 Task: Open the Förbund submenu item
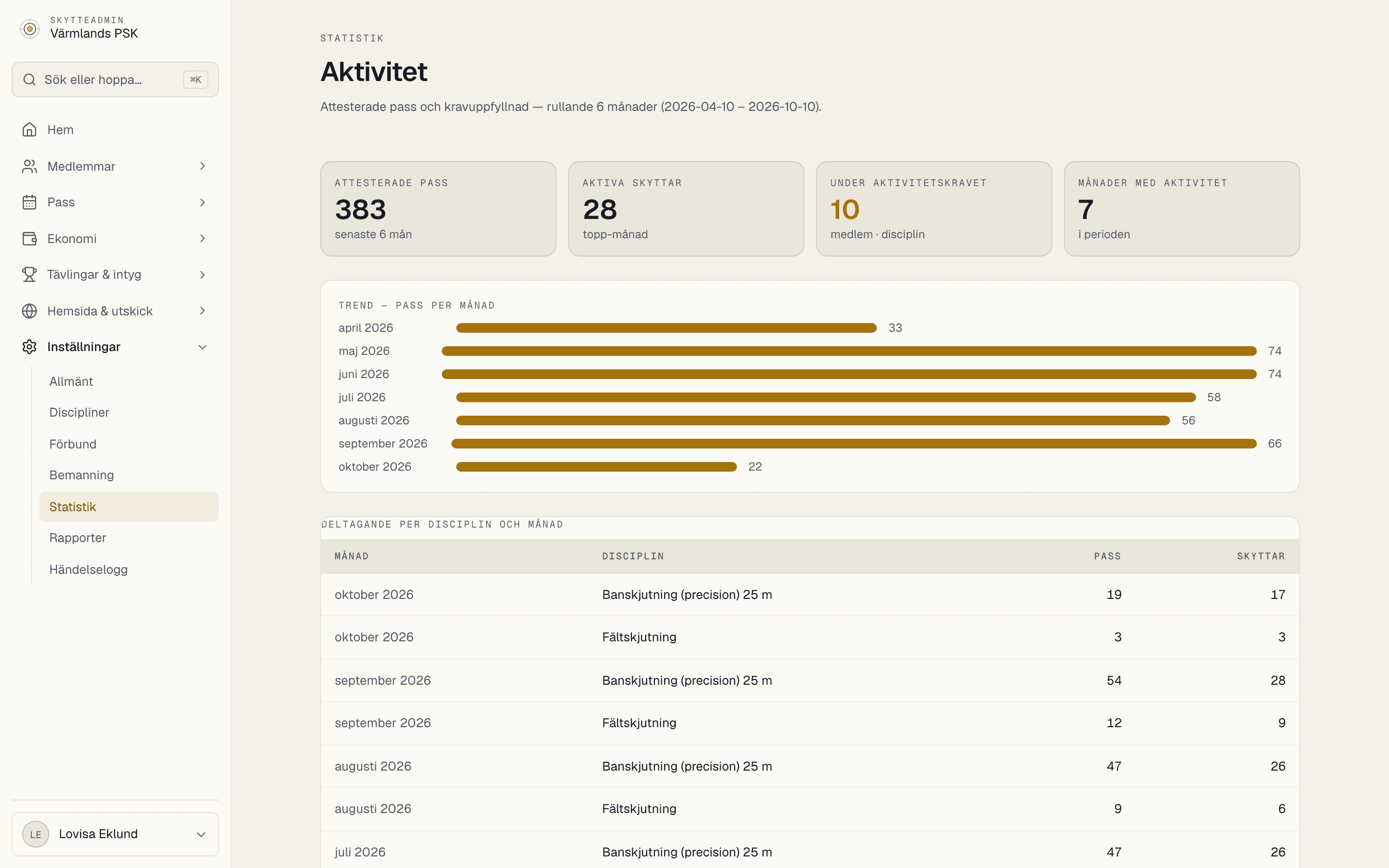coord(129,444)
